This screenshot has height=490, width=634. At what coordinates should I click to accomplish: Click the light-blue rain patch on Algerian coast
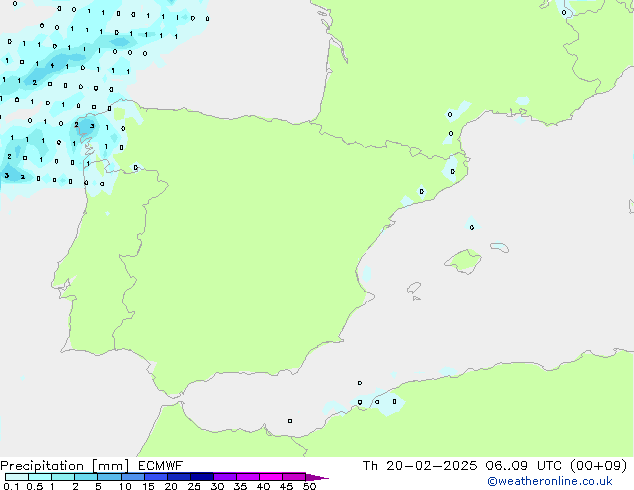385,403
